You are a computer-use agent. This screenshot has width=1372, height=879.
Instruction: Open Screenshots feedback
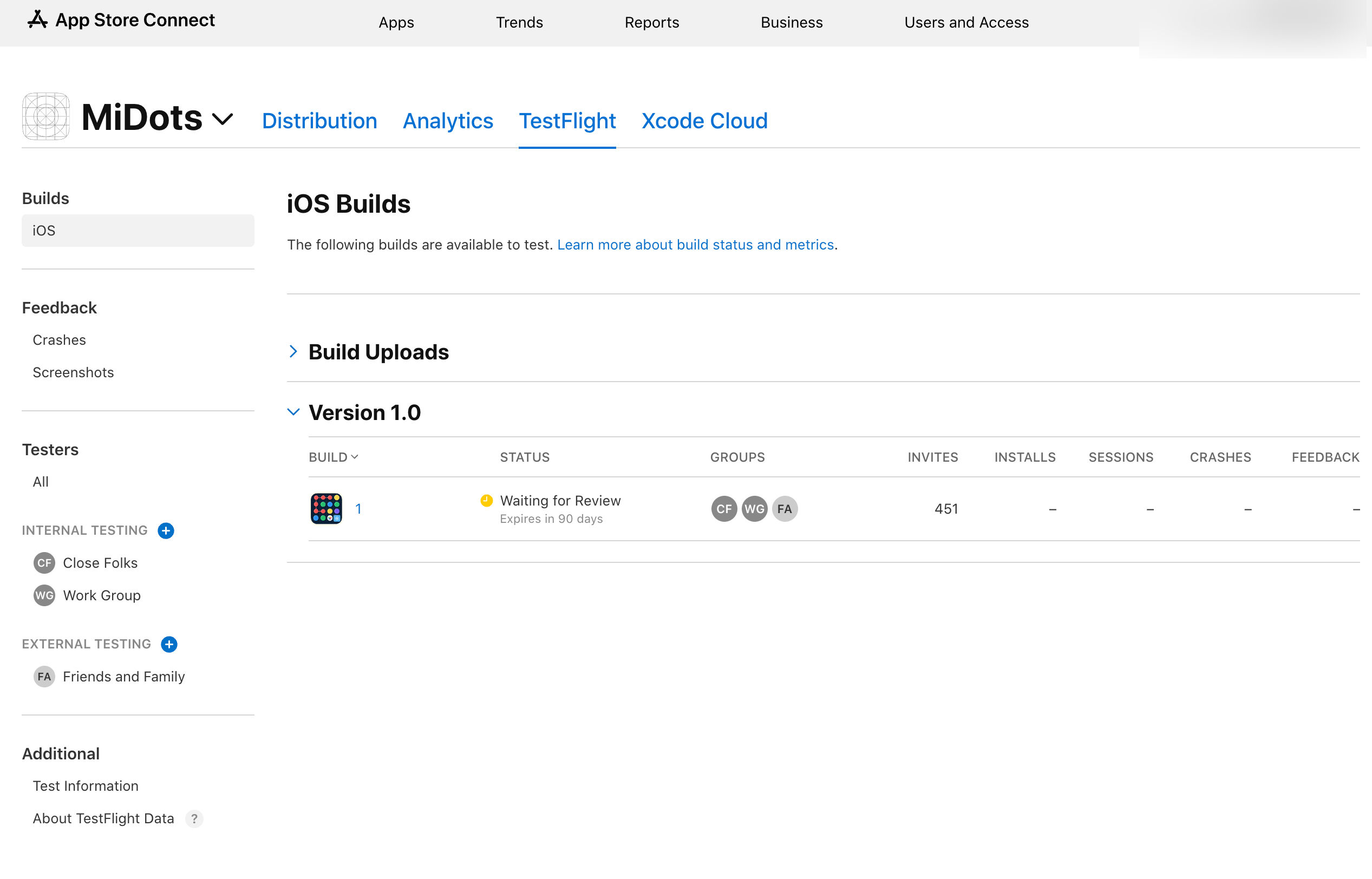point(73,373)
